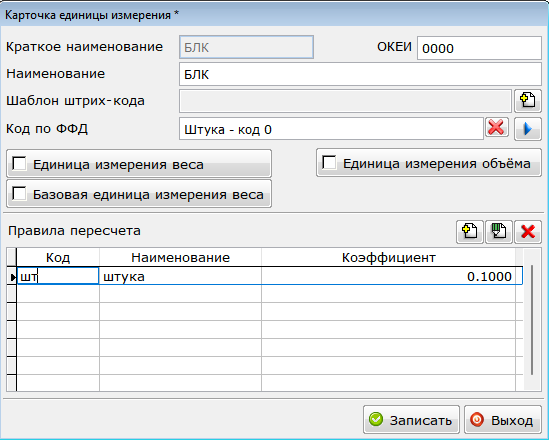Click the Штука - код 0 field

click(331, 129)
